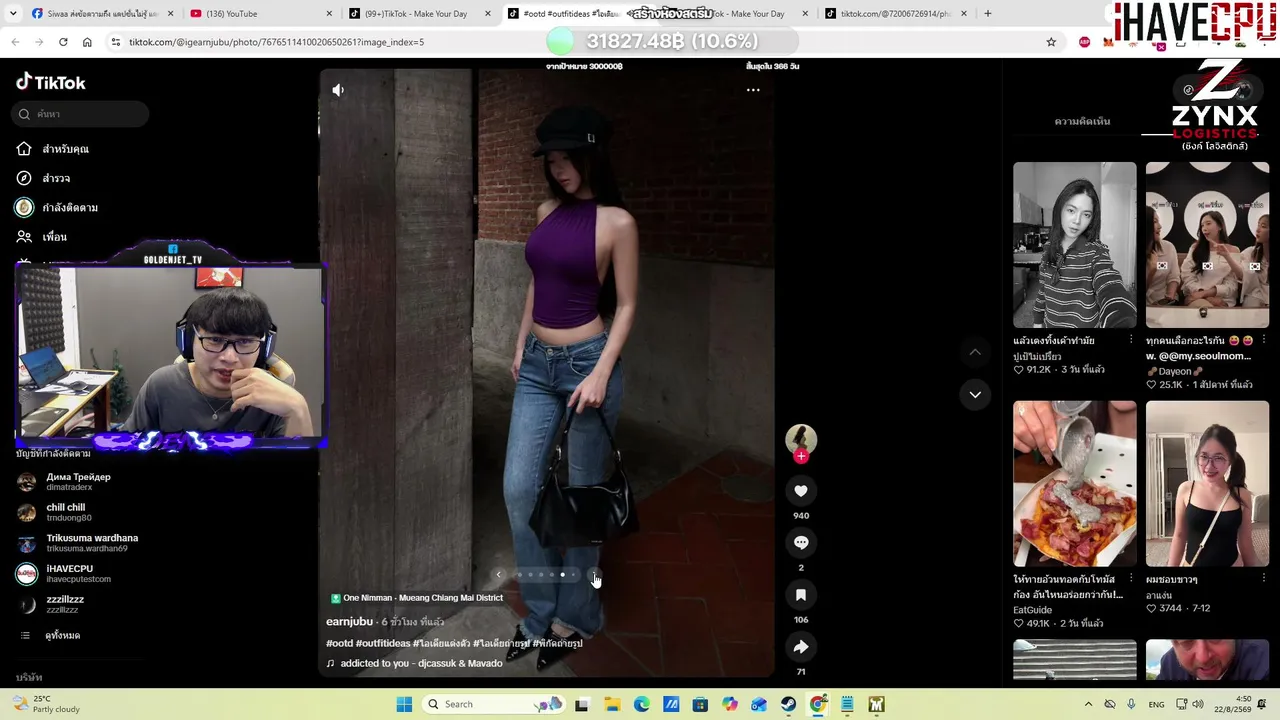
Task: Open followed account chill chill
Action: click(55, 512)
